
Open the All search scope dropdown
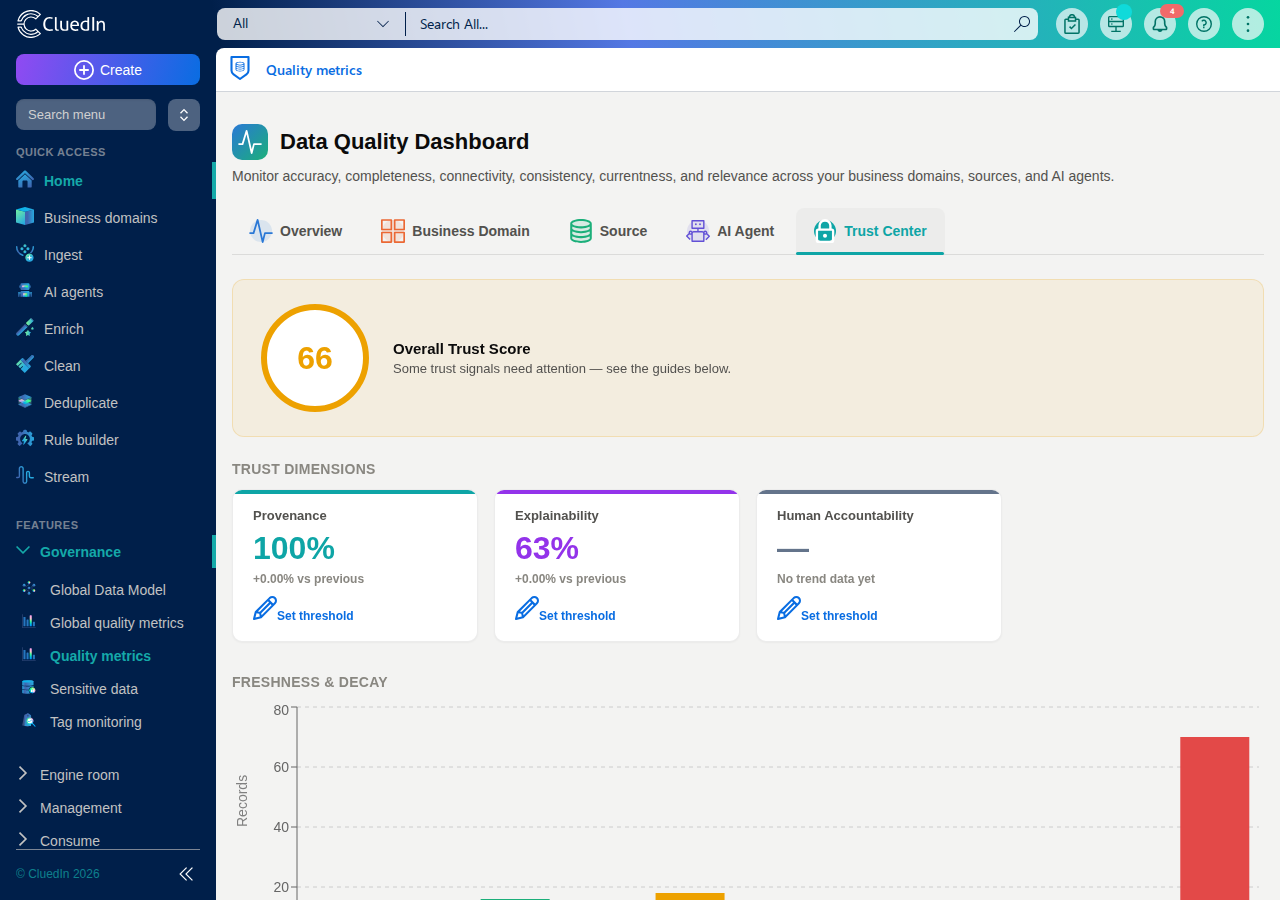coord(310,24)
